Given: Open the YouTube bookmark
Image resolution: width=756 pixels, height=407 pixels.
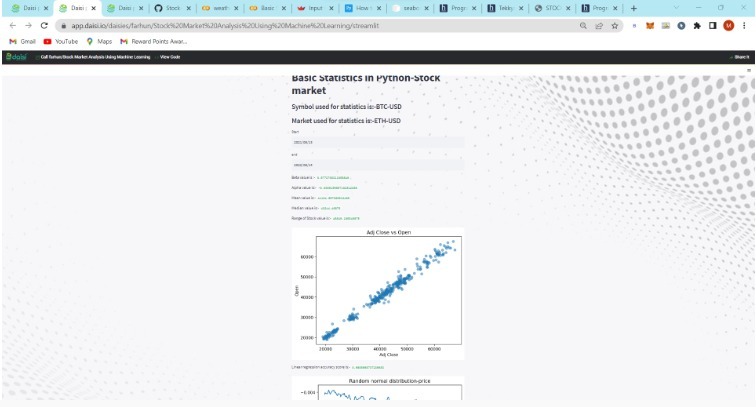Looking at the screenshot, I should pyautogui.click(x=61, y=41).
